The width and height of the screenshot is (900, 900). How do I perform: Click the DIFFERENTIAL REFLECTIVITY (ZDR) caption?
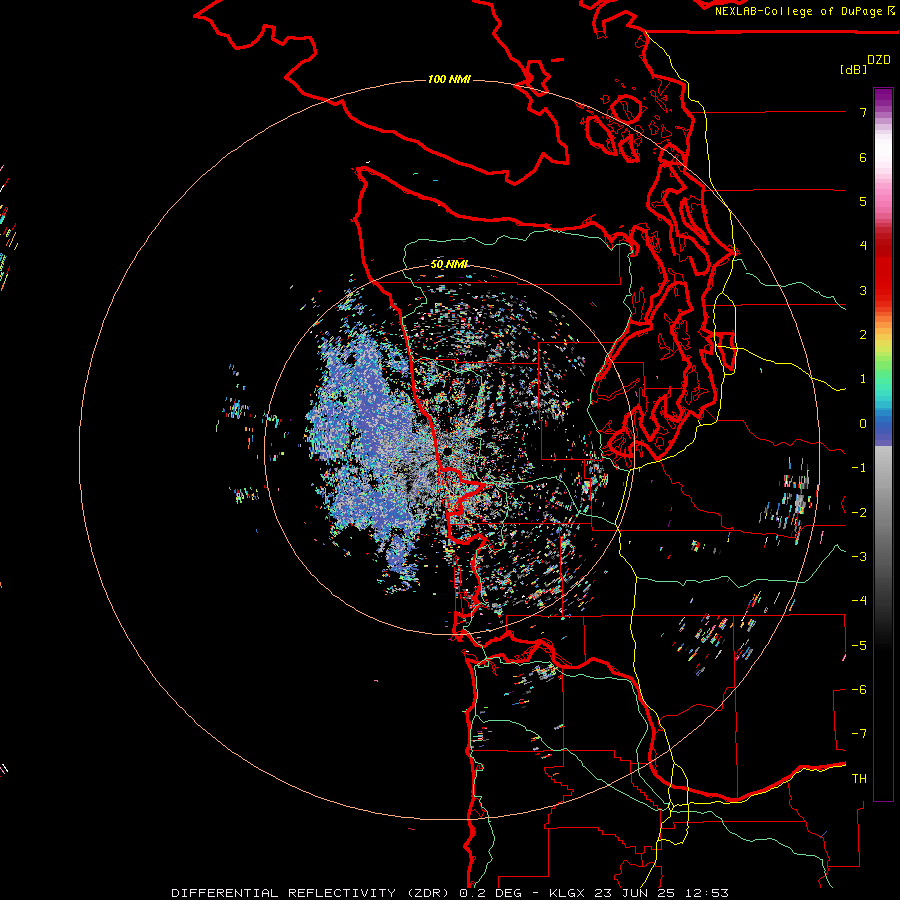pos(312,893)
